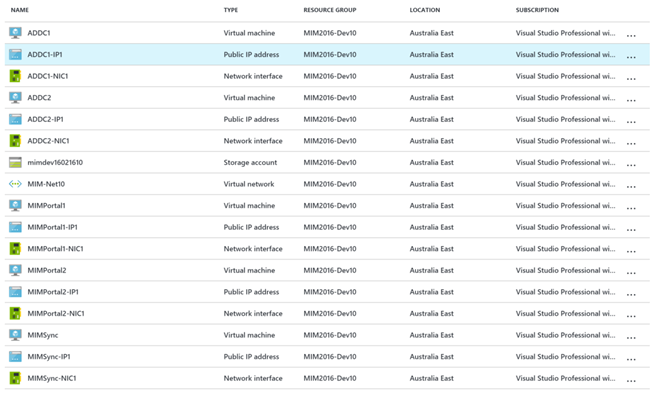Open the ellipsis menu for ADDC2-IP1

pos(631,122)
